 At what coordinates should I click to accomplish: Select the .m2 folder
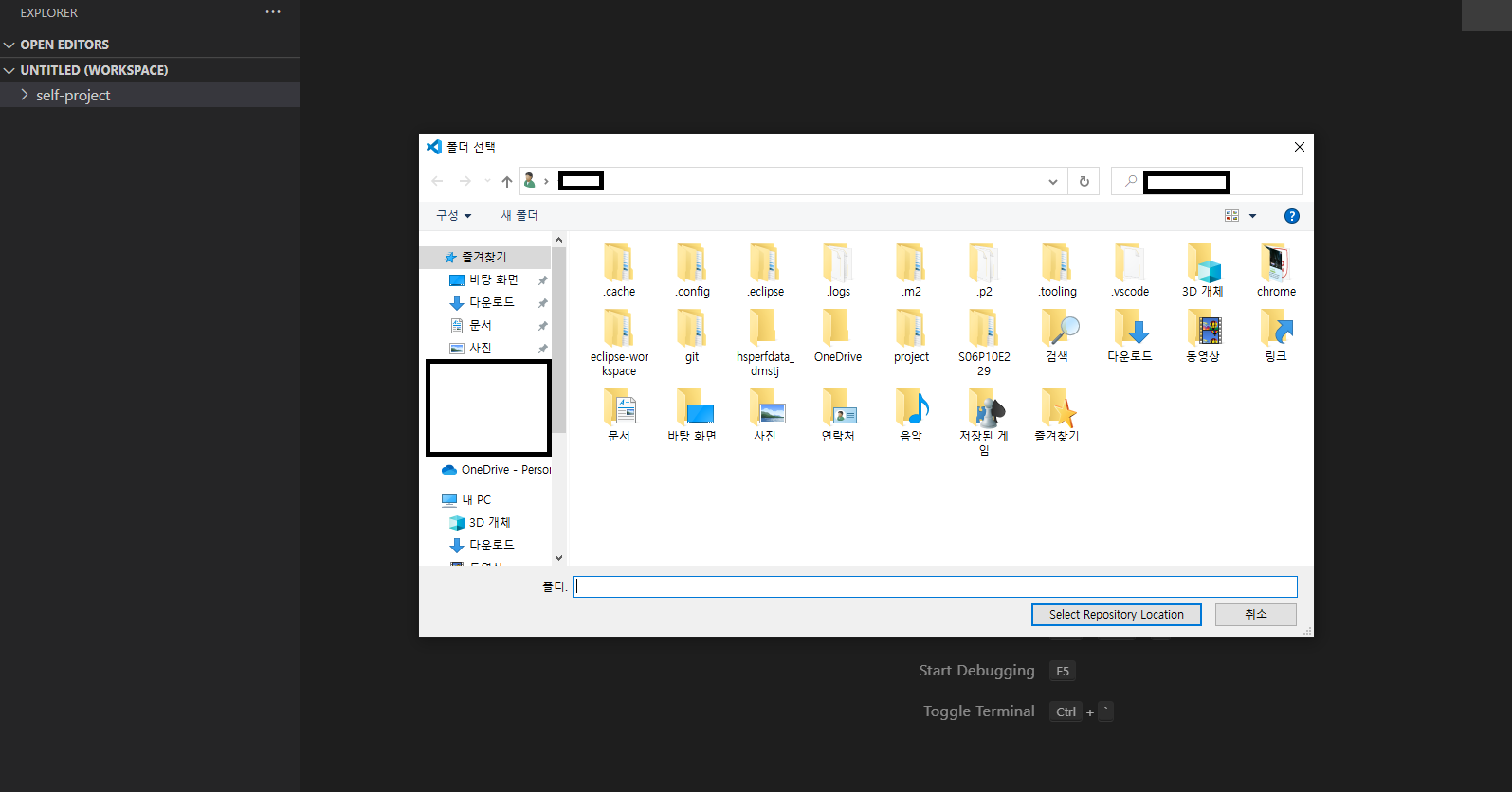point(911,271)
